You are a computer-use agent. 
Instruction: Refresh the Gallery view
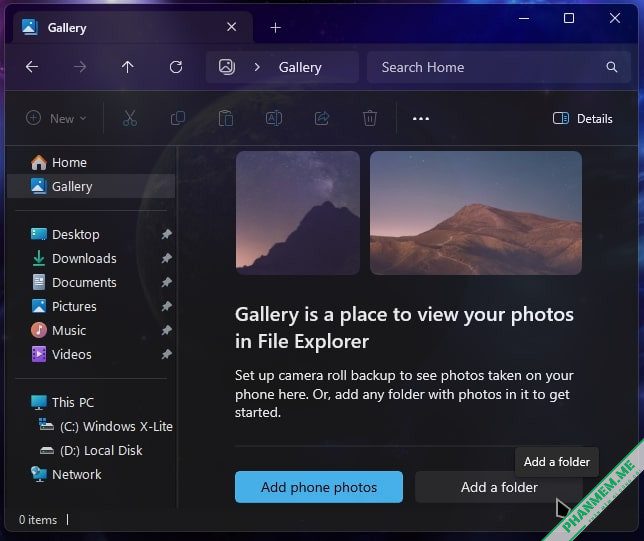tap(176, 67)
